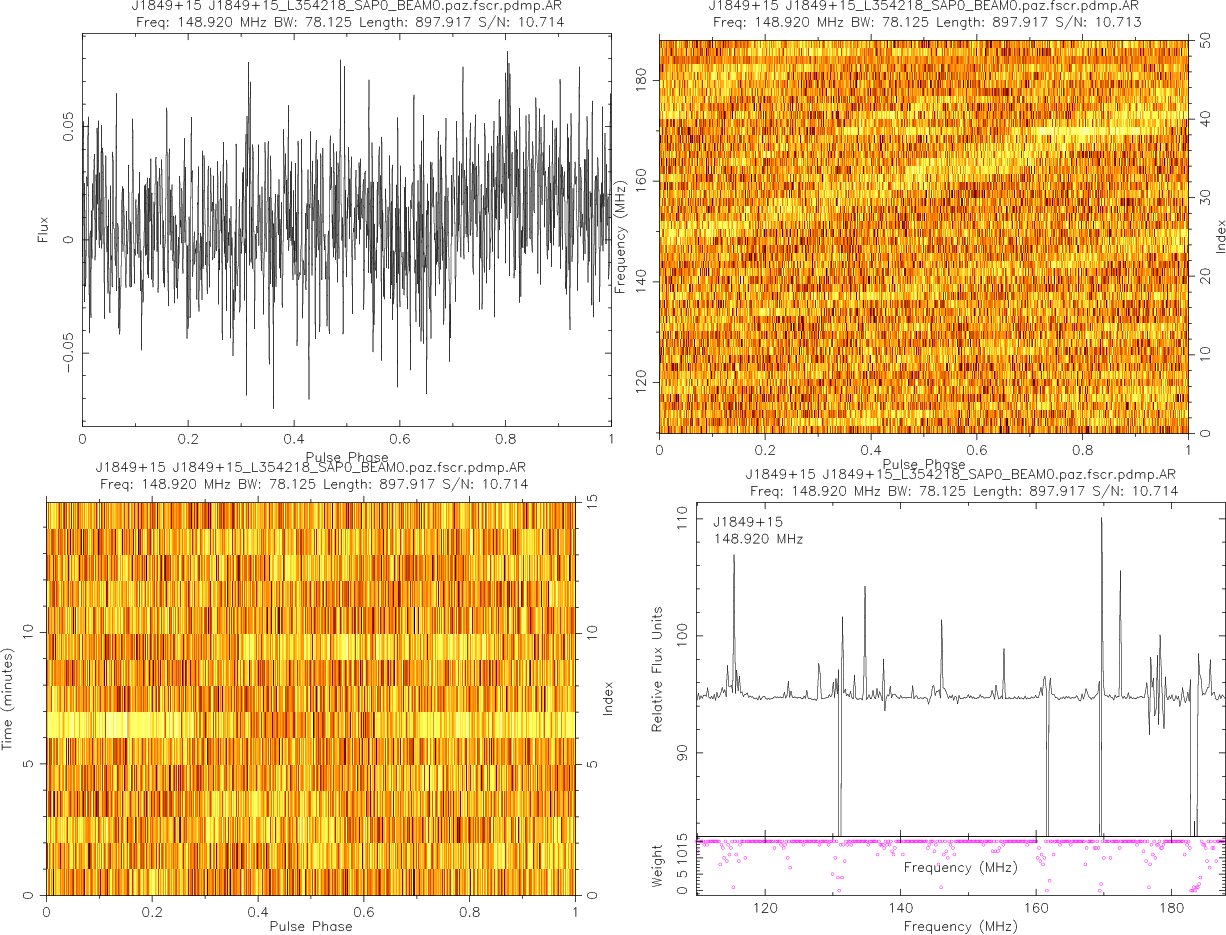Click "Pulse Phase" label under the time heatmap
Image resolution: width=1226 pixels, height=935 pixels.
click(x=310, y=926)
